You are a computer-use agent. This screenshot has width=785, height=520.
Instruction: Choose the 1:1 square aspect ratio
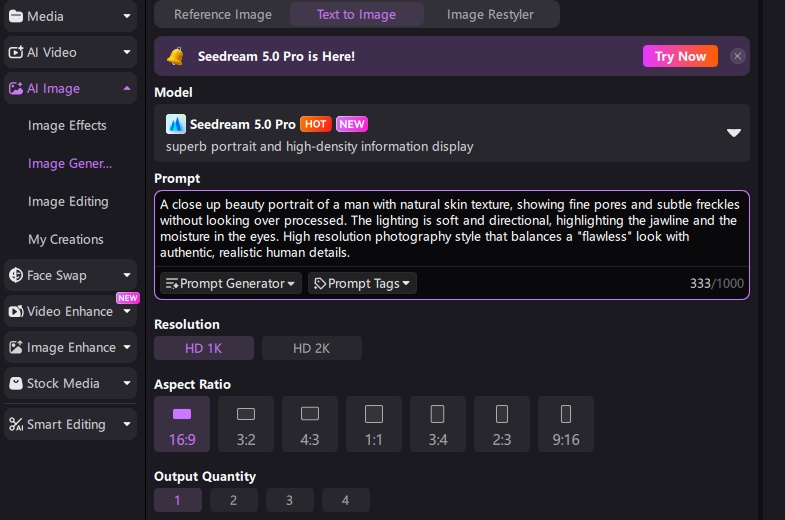374,424
